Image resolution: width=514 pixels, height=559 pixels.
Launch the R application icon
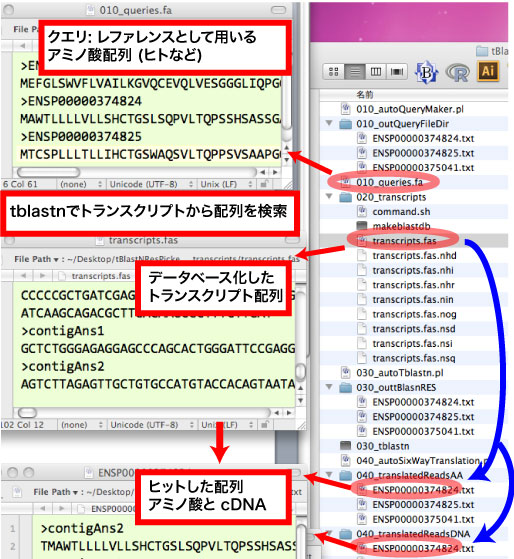click(457, 73)
